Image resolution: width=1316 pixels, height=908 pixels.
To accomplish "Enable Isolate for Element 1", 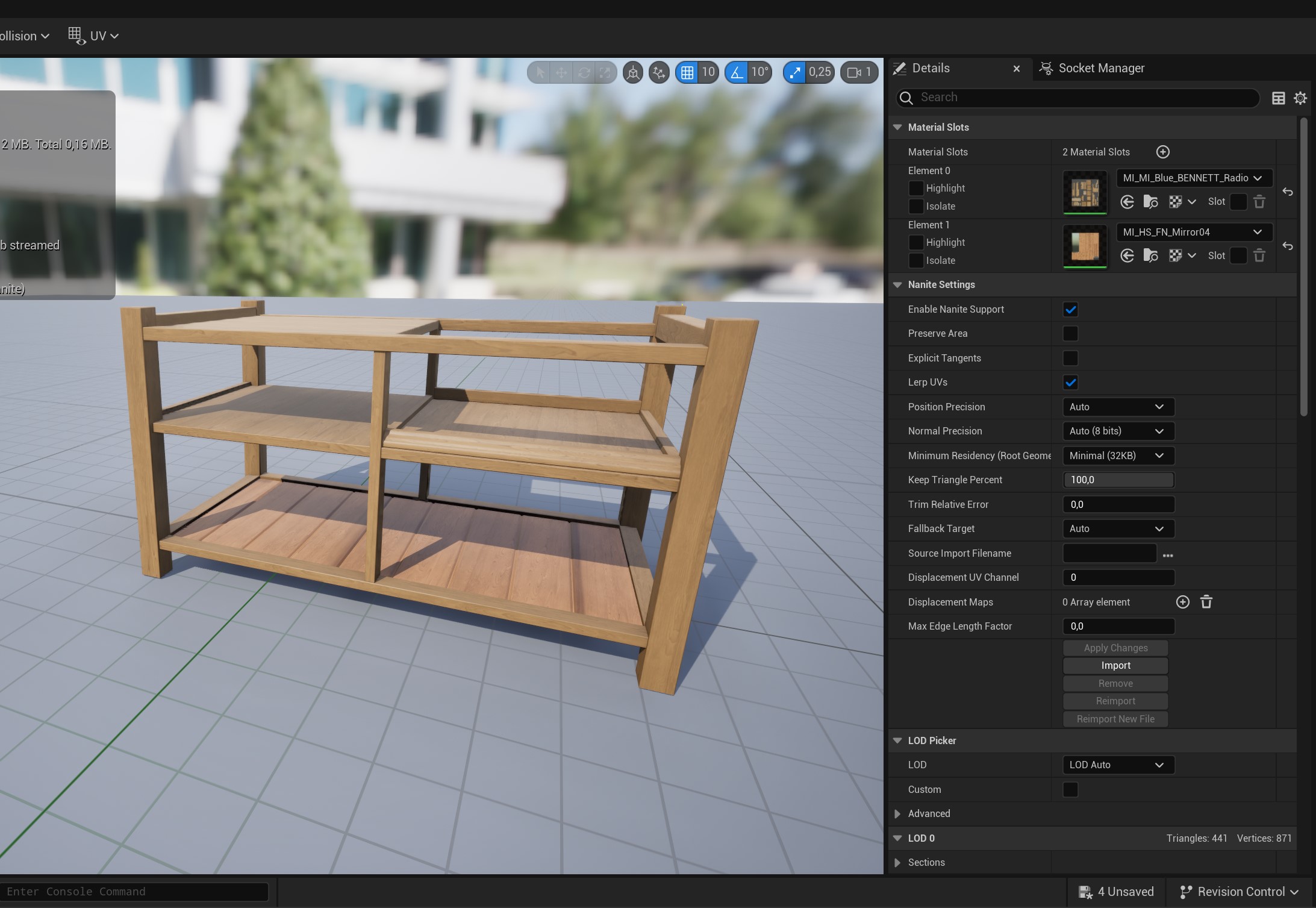I will click(915, 260).
